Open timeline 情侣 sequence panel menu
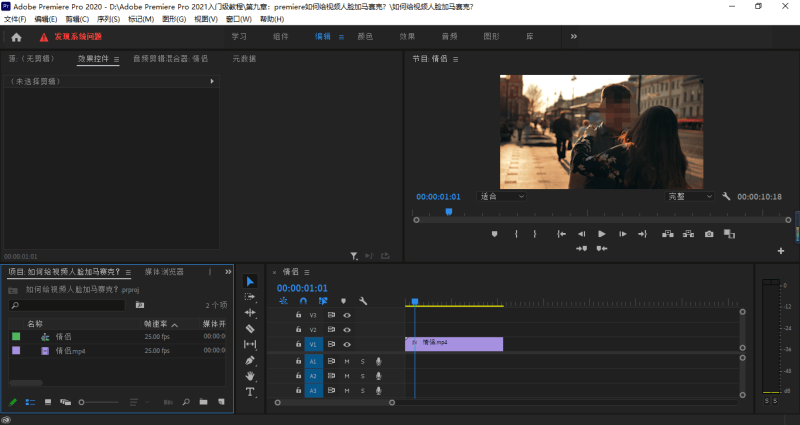 pos(307,272)
